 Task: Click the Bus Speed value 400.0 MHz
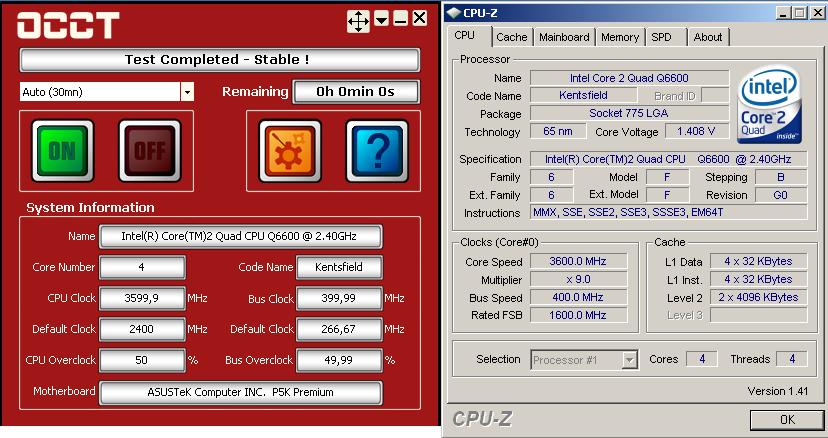pyautogui.click(x=579, y=297)
